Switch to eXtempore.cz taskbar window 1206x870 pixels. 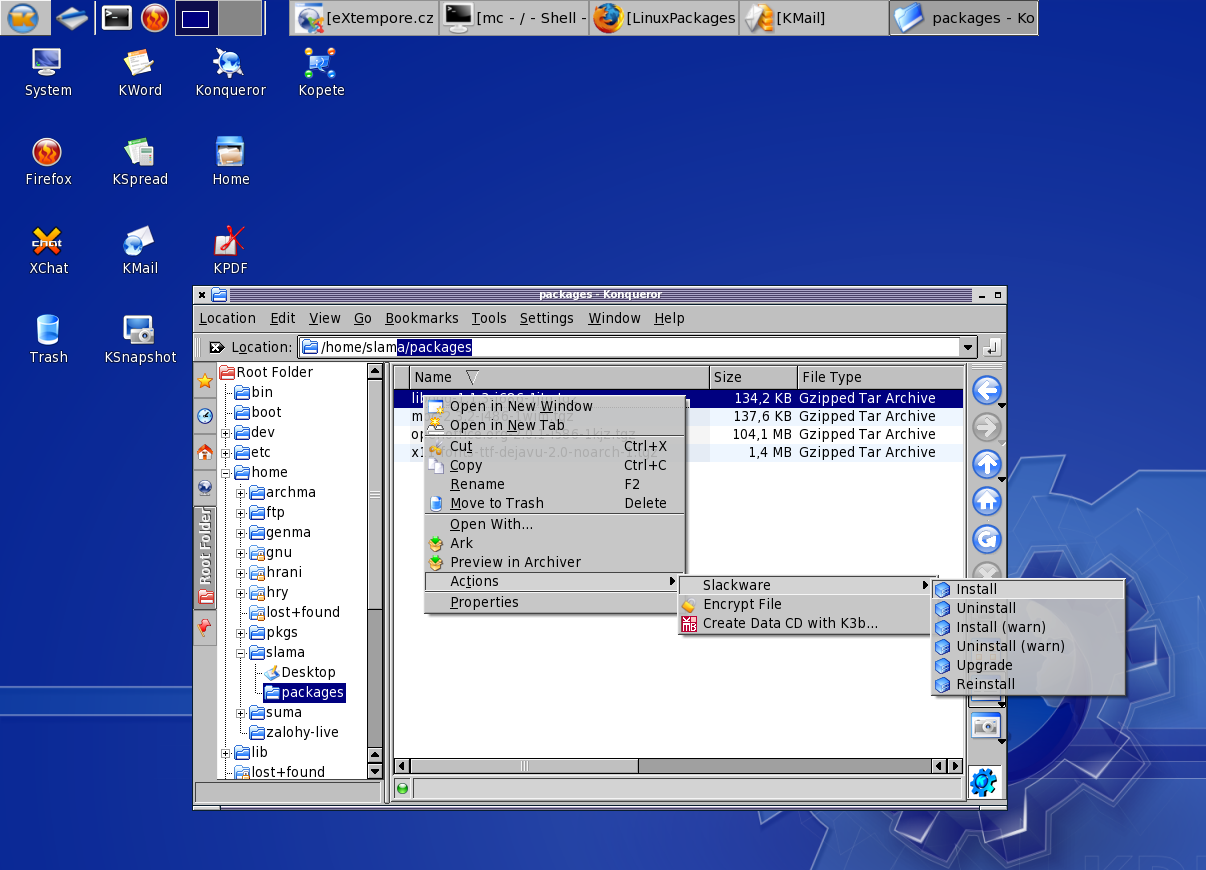pos(365,18)
